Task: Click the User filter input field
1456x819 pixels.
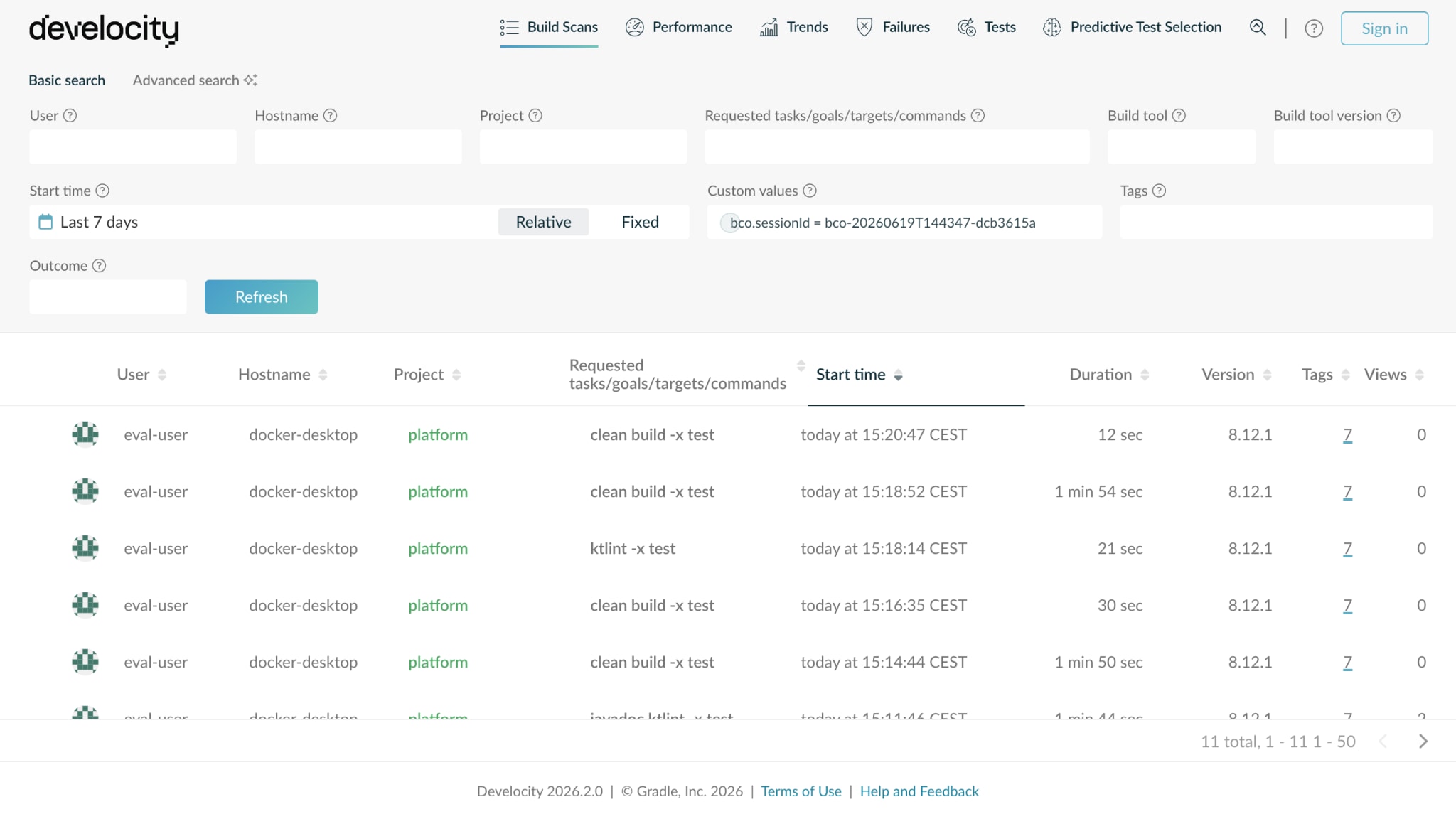Action: tap(133, 146)
